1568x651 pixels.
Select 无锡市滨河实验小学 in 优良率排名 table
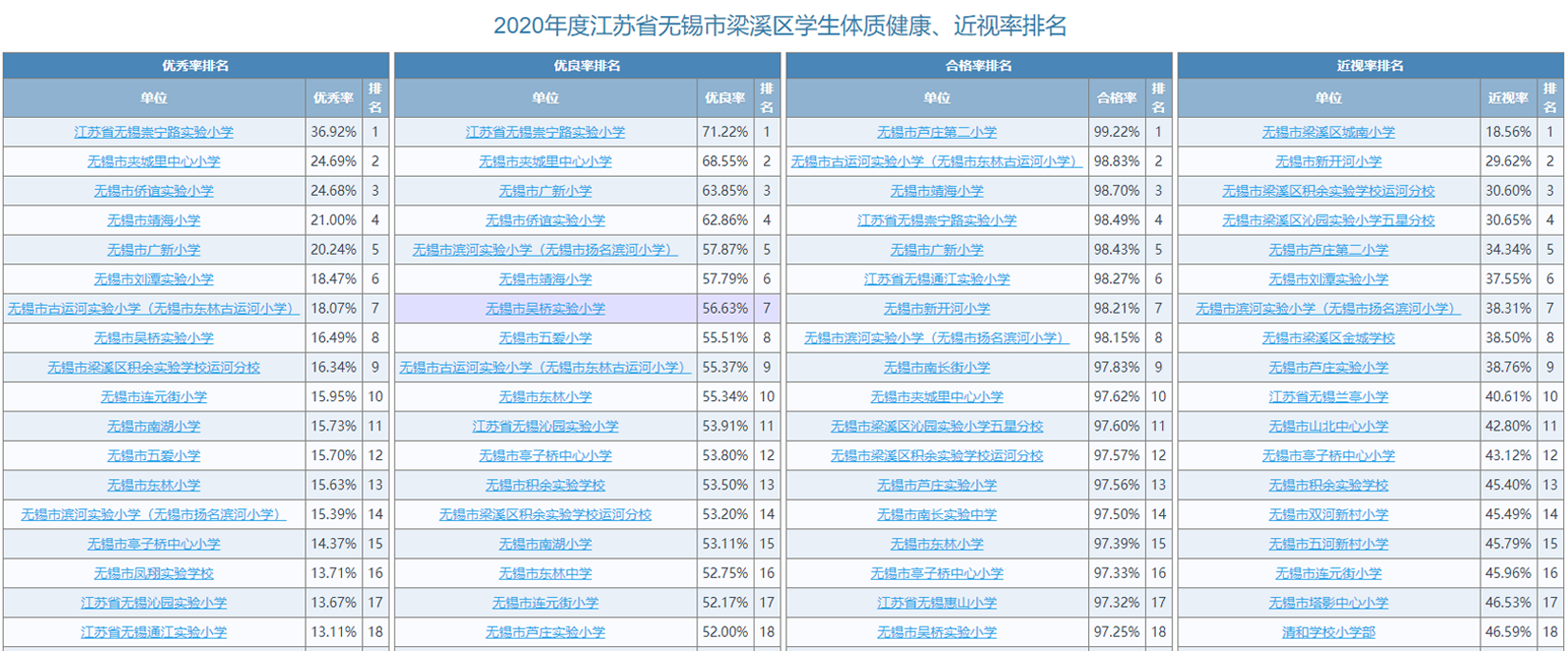545,250
